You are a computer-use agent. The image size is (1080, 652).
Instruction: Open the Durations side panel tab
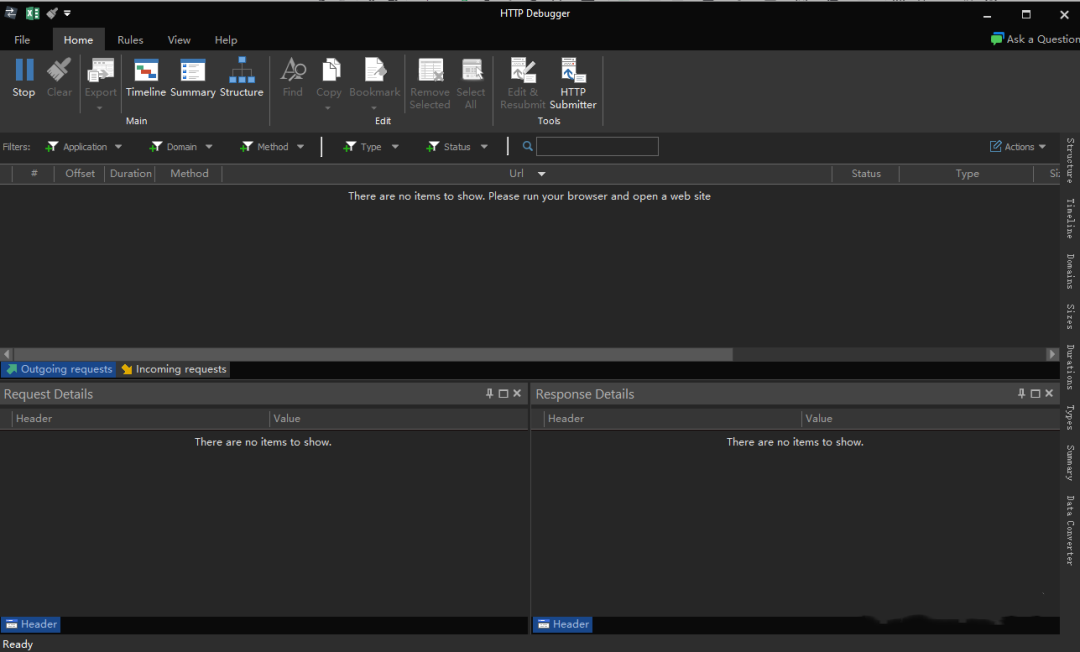(1070, 367)
